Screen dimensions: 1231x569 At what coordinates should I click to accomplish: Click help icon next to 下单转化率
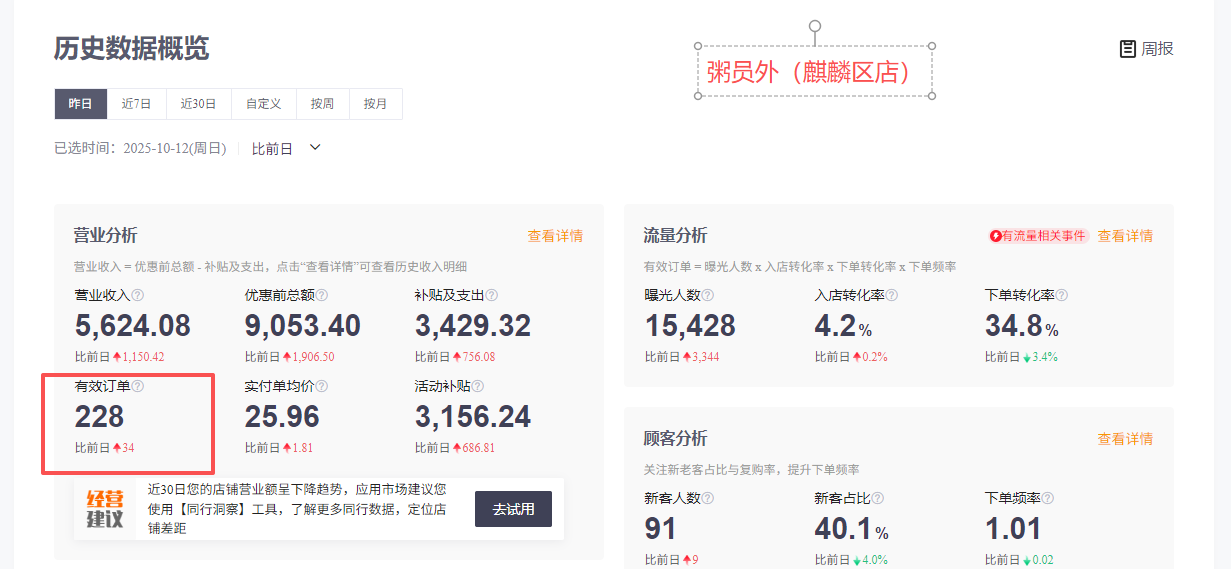[1062, 296]
